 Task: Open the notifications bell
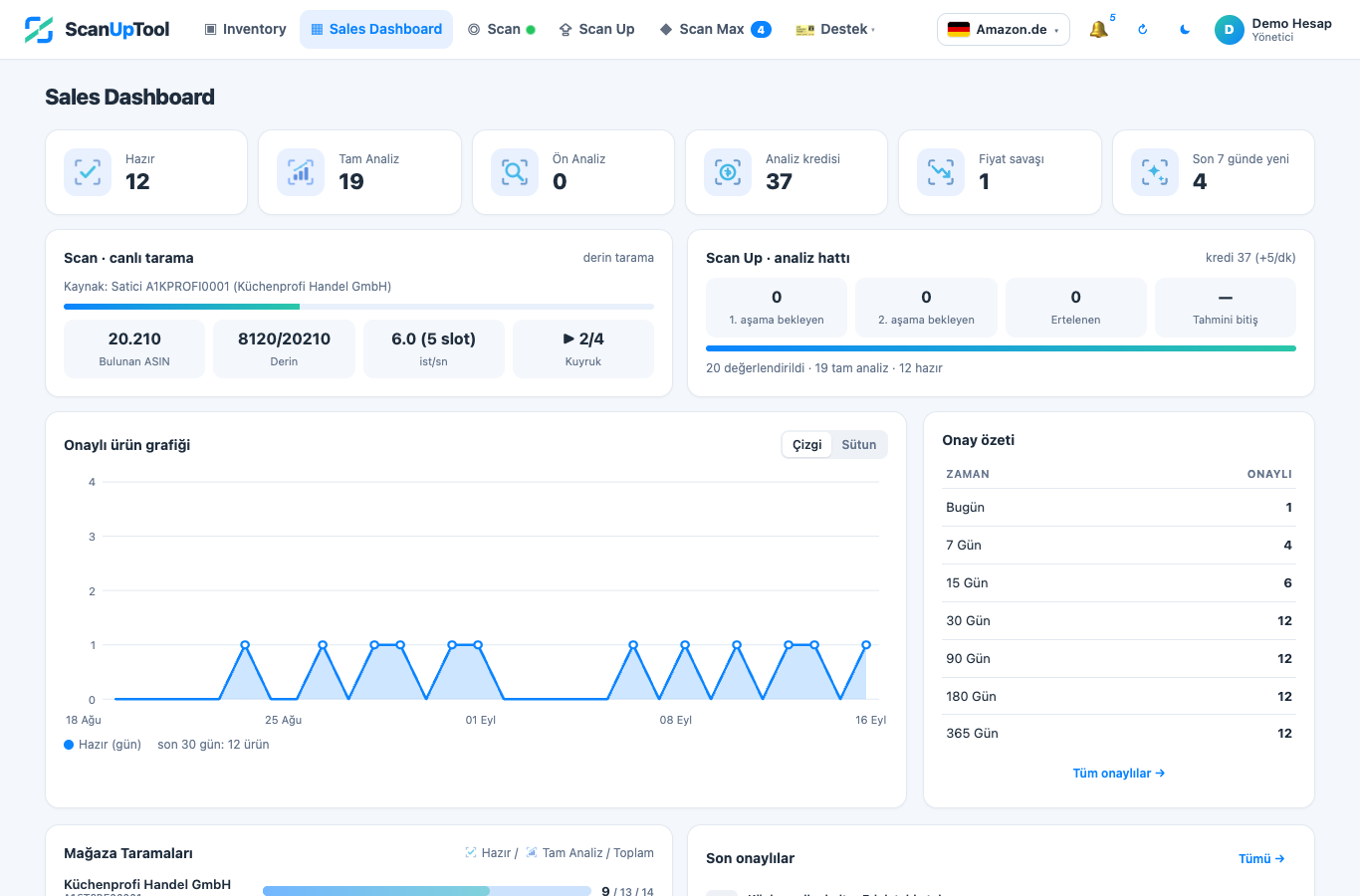1099,30
